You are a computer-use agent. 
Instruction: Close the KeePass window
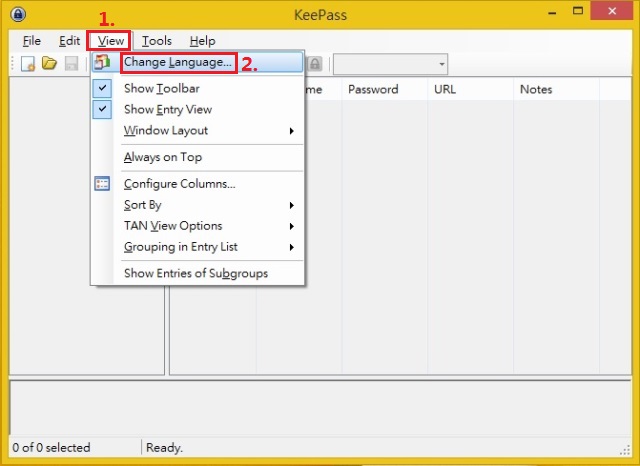612,11
